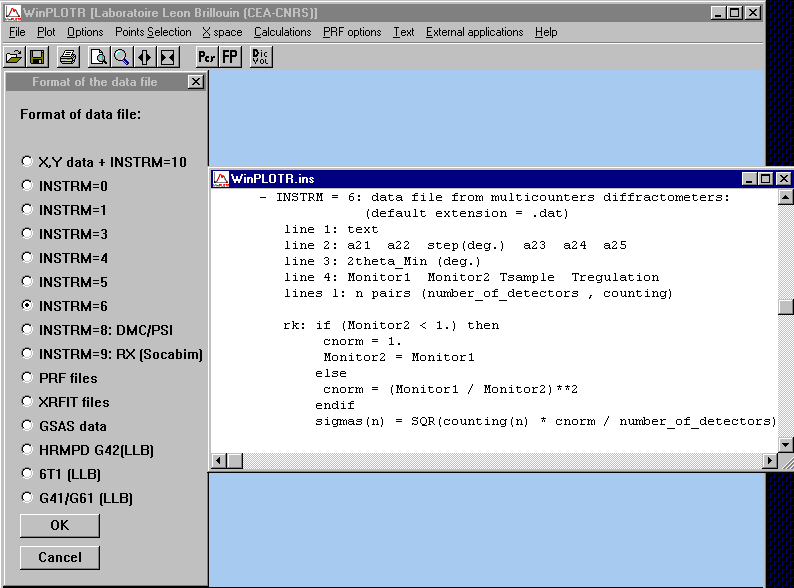Click the open file folder icon
This screenshot has width=794, height=588.
(14, 57)
